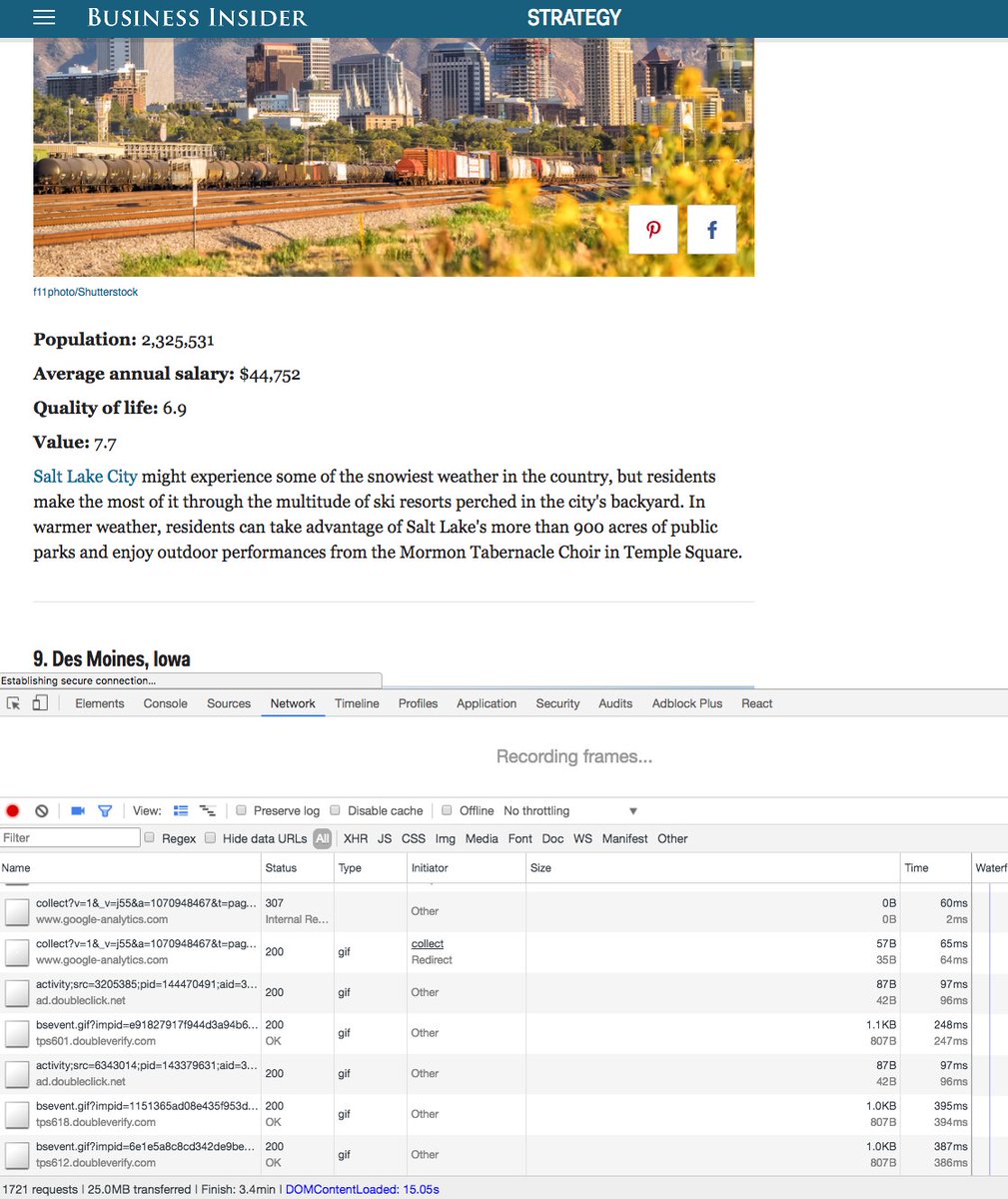1008x1199 pixels.
Task: Open the Console tab
Action: pos(165,703)
